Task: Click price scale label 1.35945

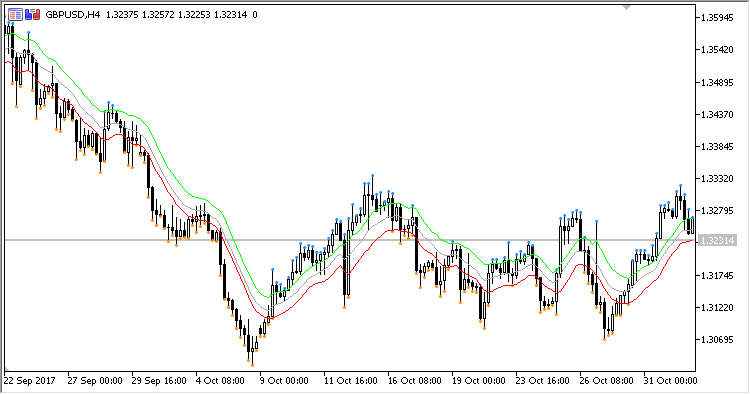Action: 717,18
